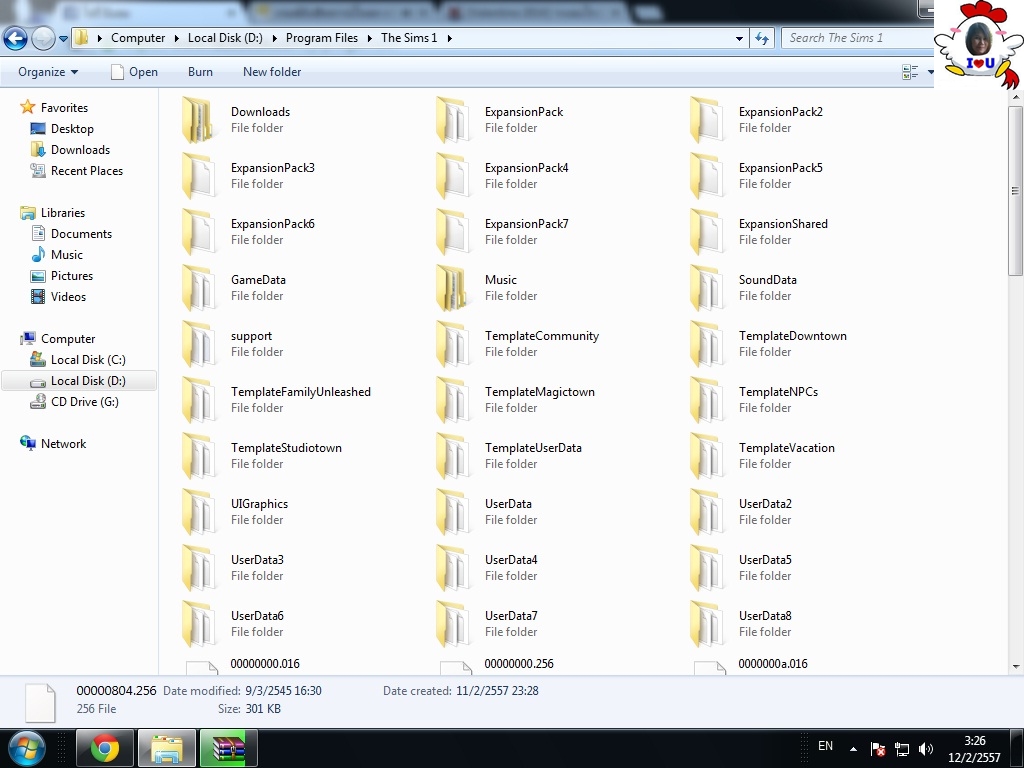1024x768 pixels.
Task: Expand the address bar history dropdown
Action: [x=739, y=39]
